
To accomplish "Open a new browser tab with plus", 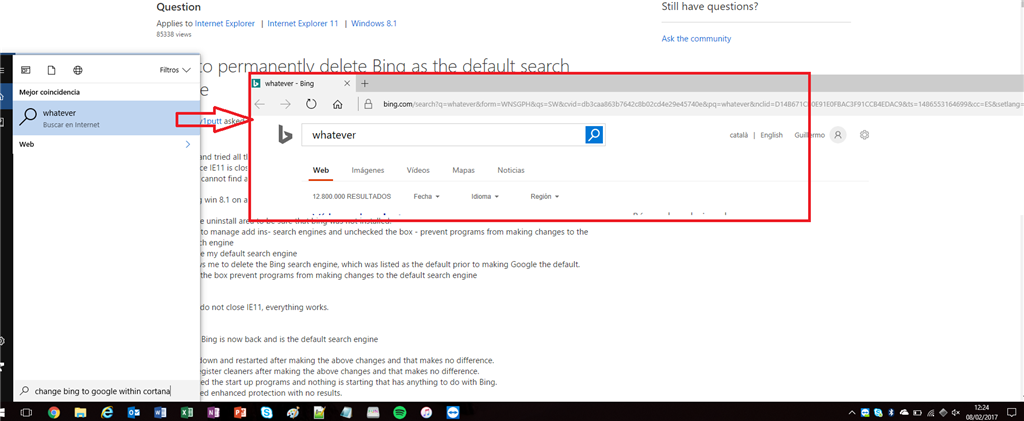I will (365, 84).
